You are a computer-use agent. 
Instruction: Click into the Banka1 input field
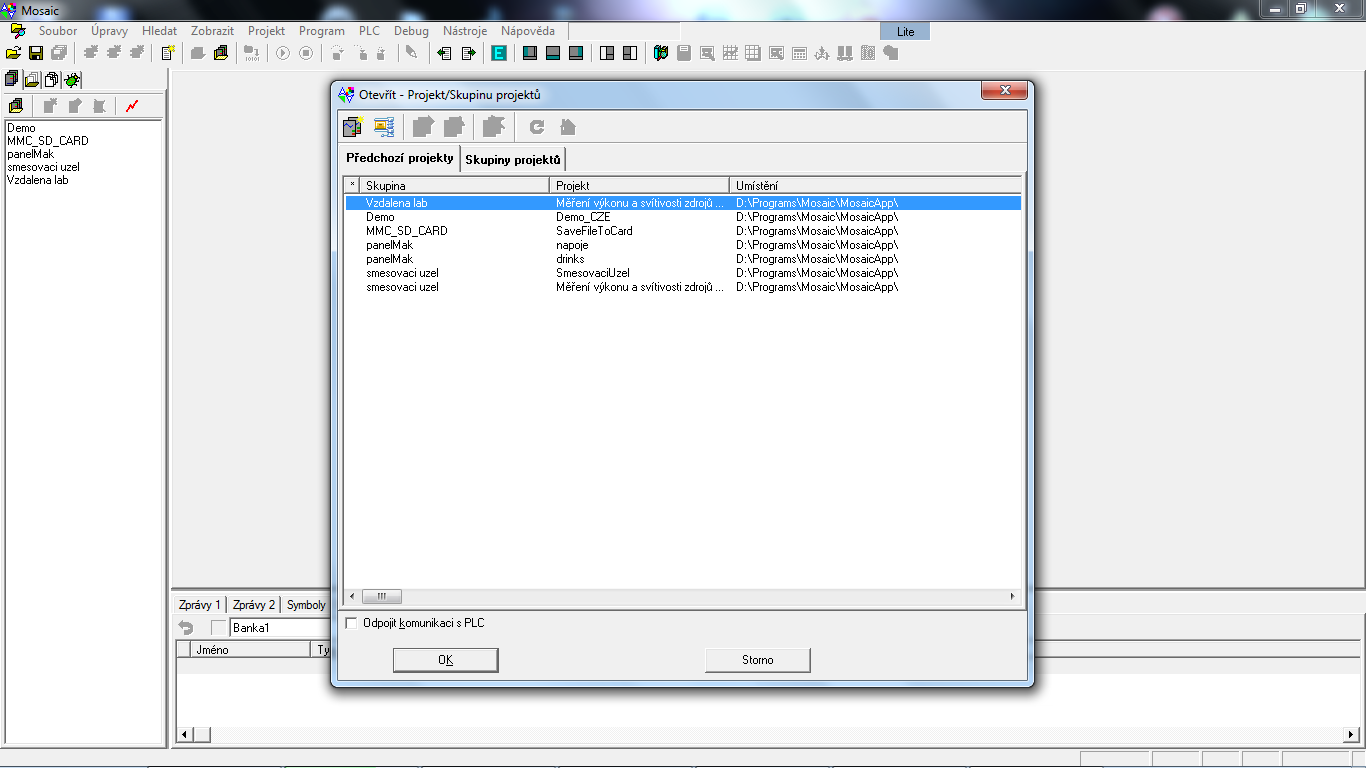coord(280,628)
